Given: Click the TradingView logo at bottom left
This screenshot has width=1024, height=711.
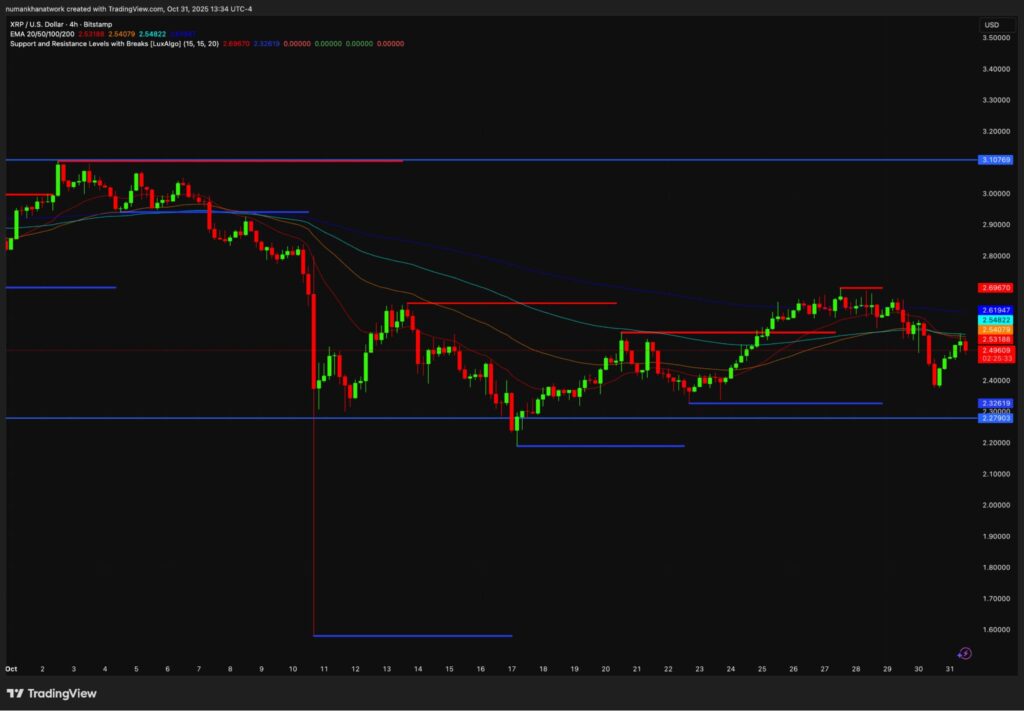Looking at the screenshot, I should click(51, 694).
